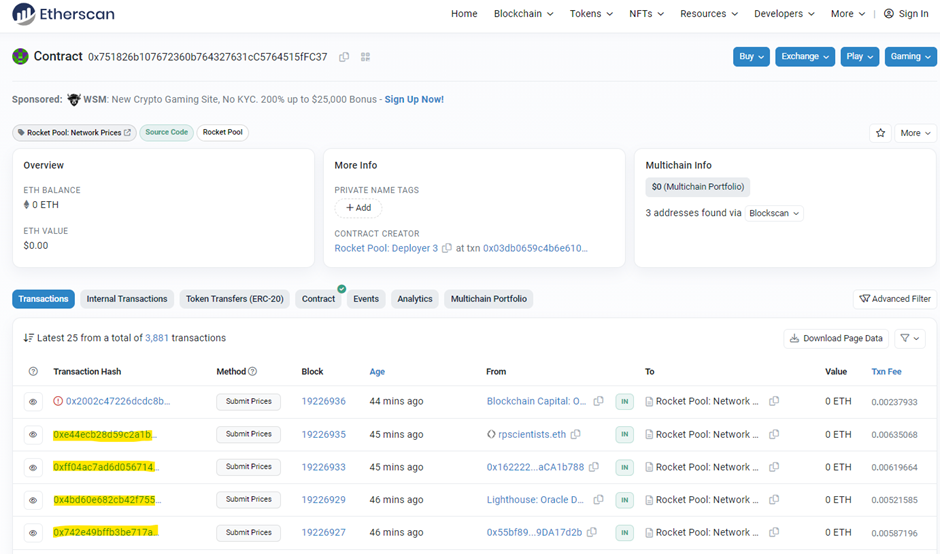
Task: Show quick view for transaction 0x742e49bffb3be717a
Action: pyautogui.click(x=33, y=532)
